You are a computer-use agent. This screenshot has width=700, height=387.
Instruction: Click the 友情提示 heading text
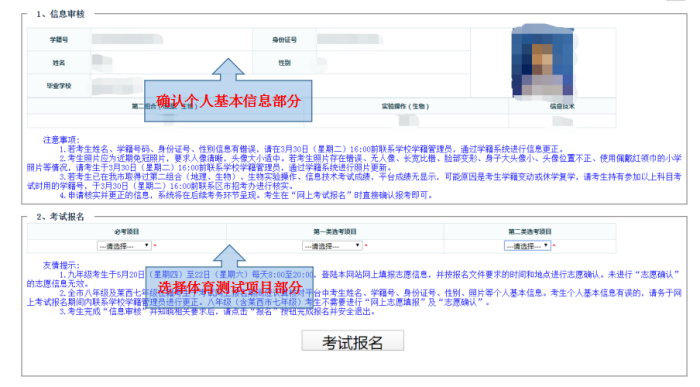coord(61,266)
